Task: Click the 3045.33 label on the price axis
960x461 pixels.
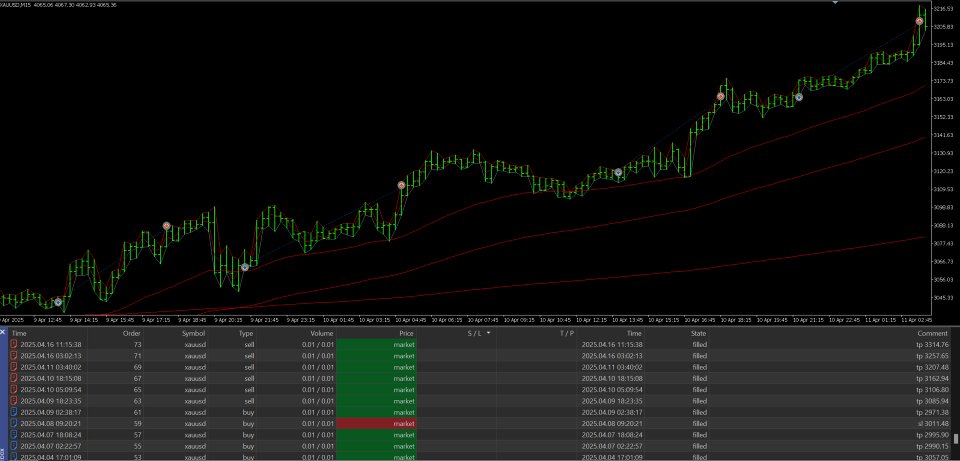Action: click(944, 297)
